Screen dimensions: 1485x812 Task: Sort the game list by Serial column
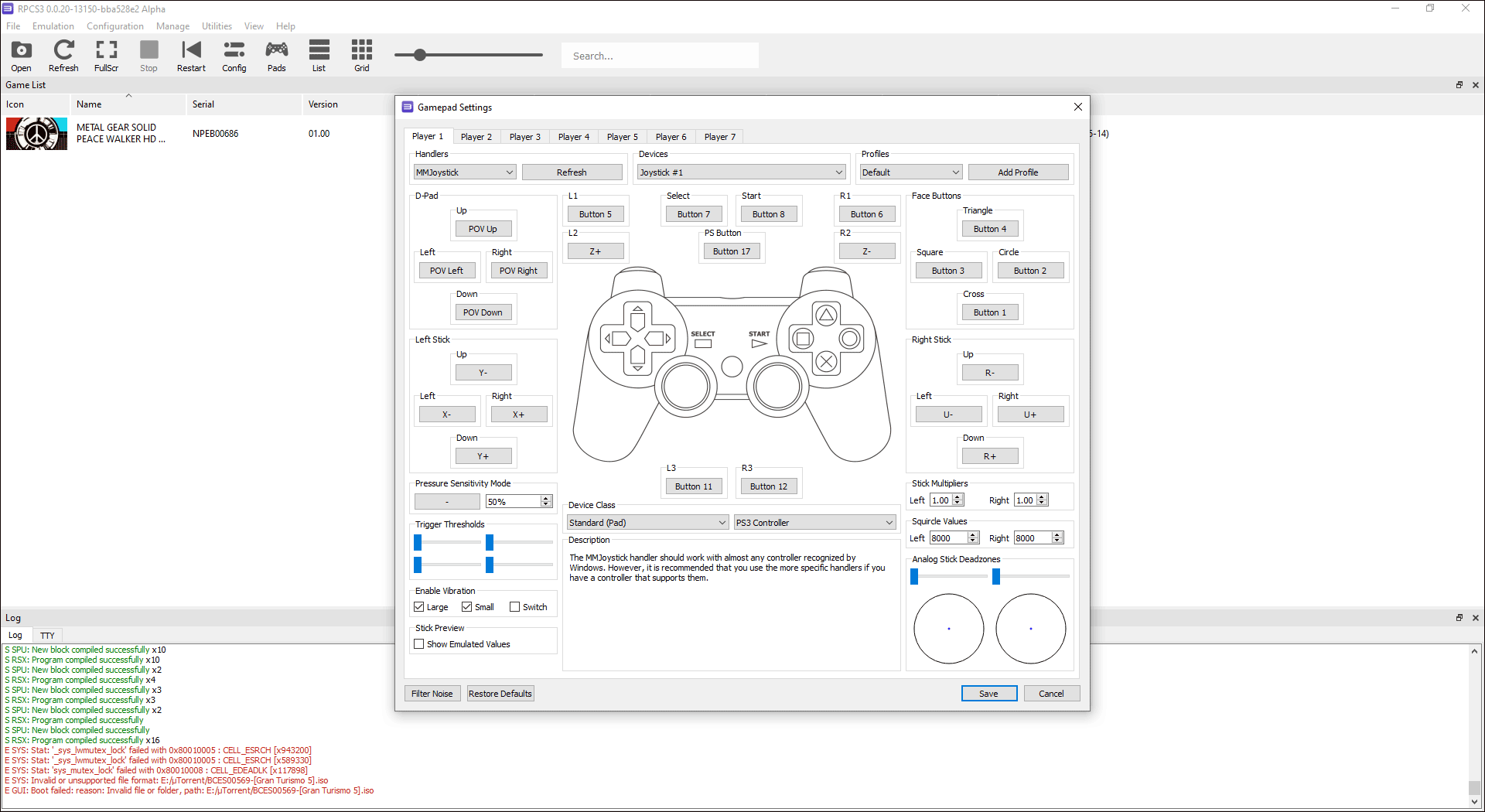point(244,104)
